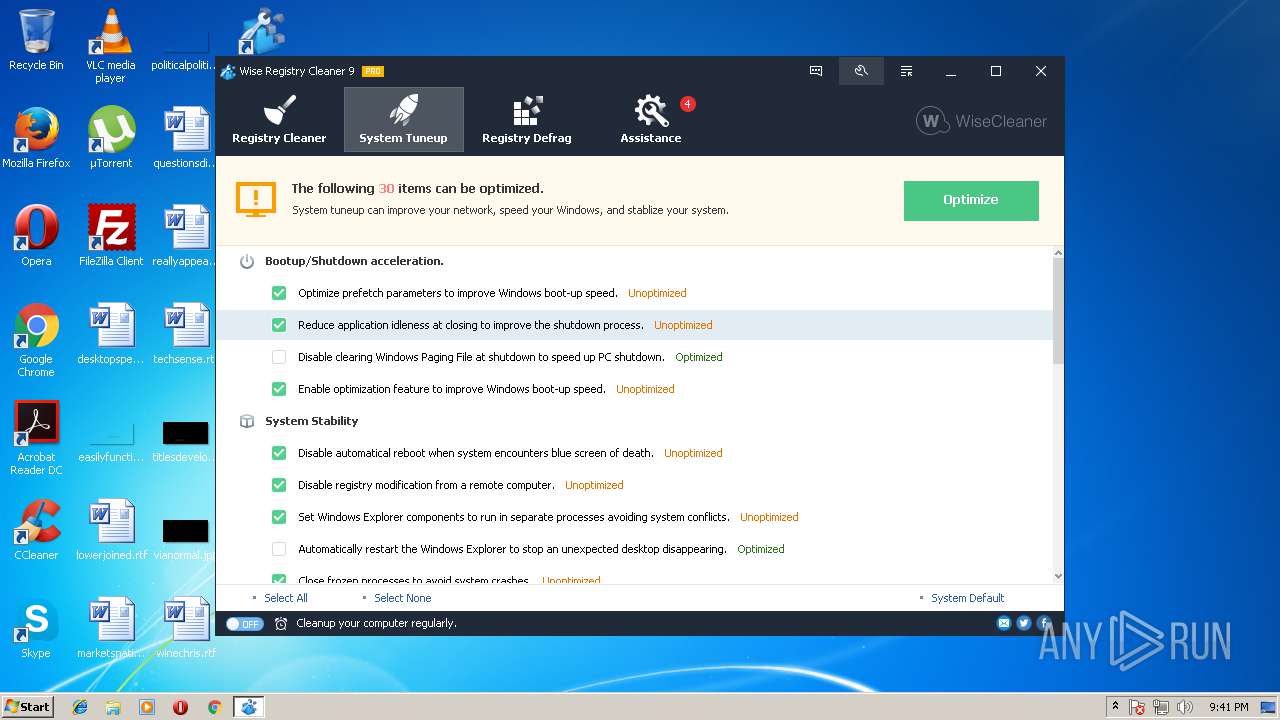Open the Registry Defrag tab
Screen dimensions: 1280x720
[x=526, y=120]
